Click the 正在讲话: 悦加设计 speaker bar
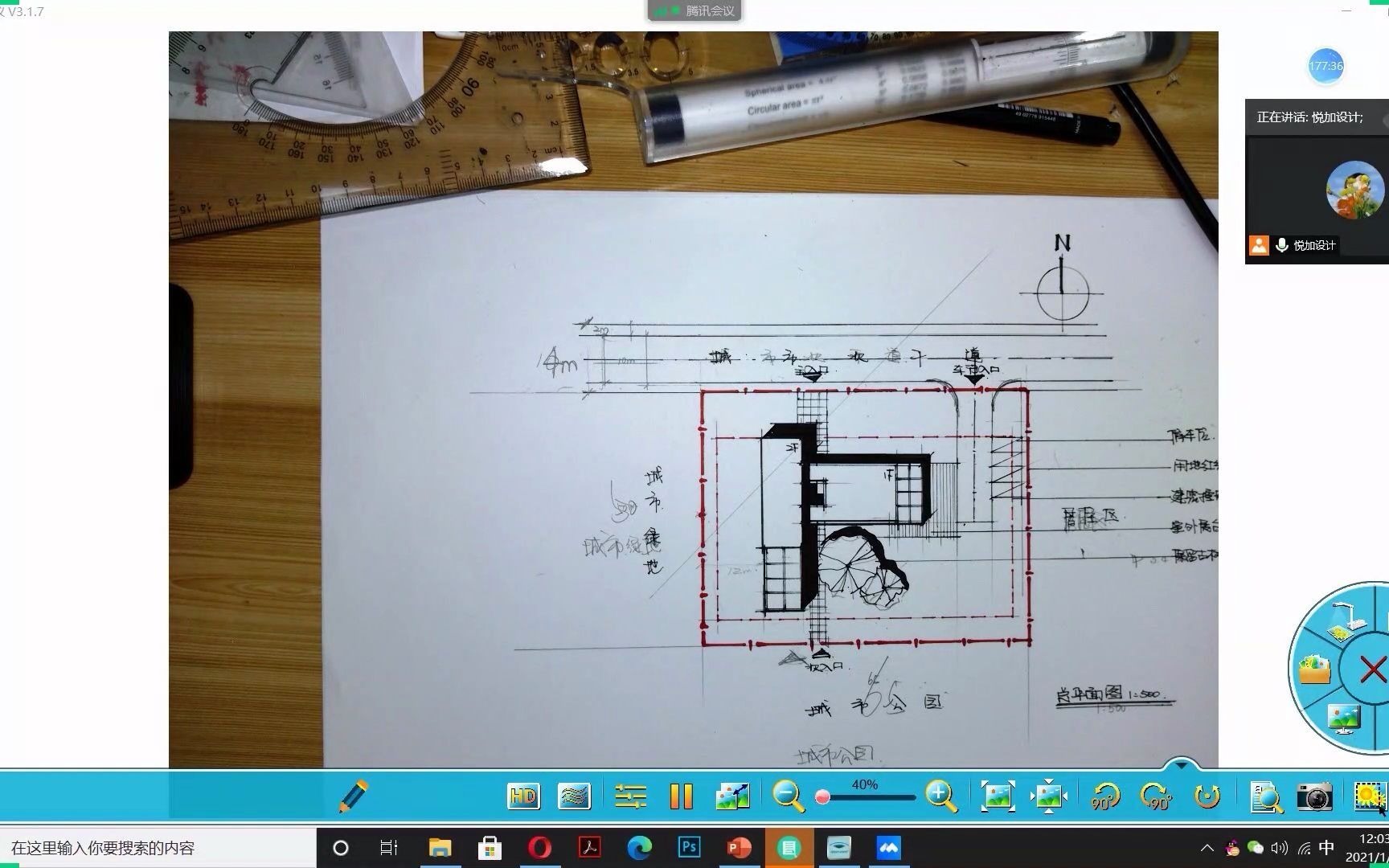 [1317, 117]
